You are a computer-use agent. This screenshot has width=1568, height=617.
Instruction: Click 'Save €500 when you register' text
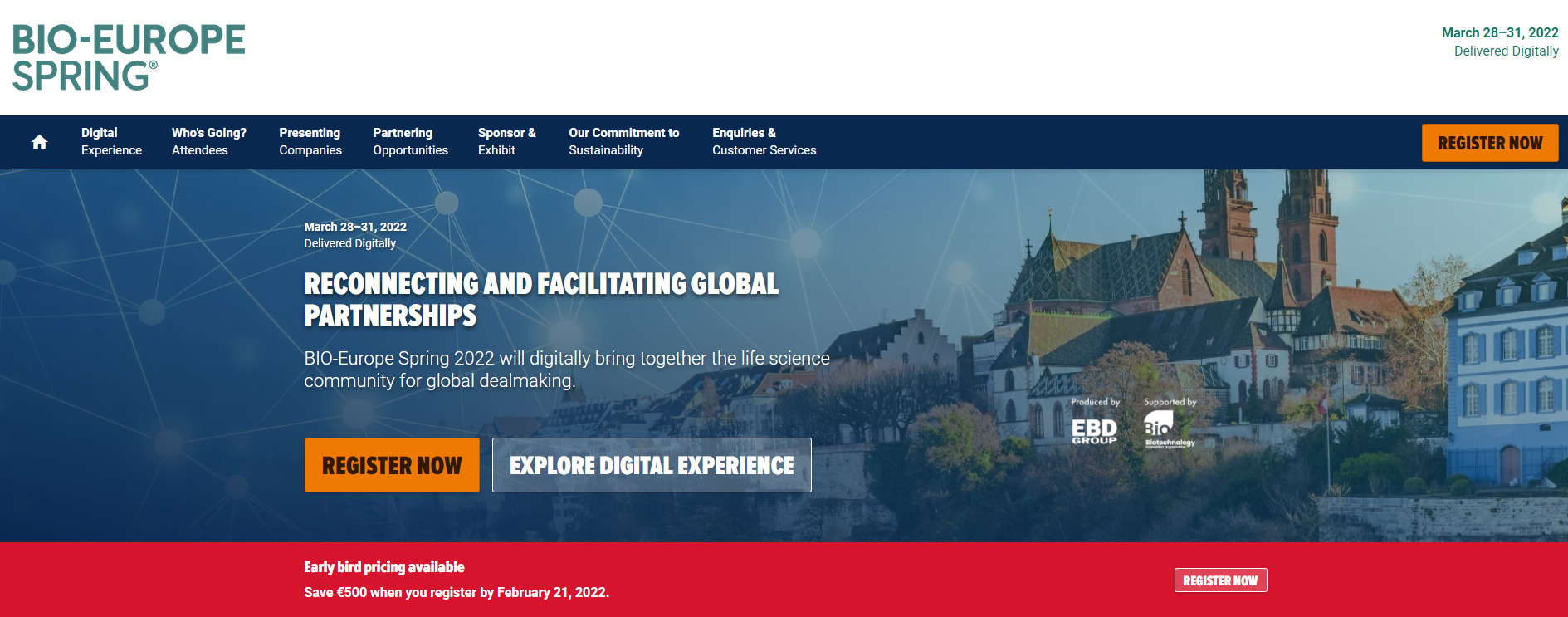click(457, 592)
